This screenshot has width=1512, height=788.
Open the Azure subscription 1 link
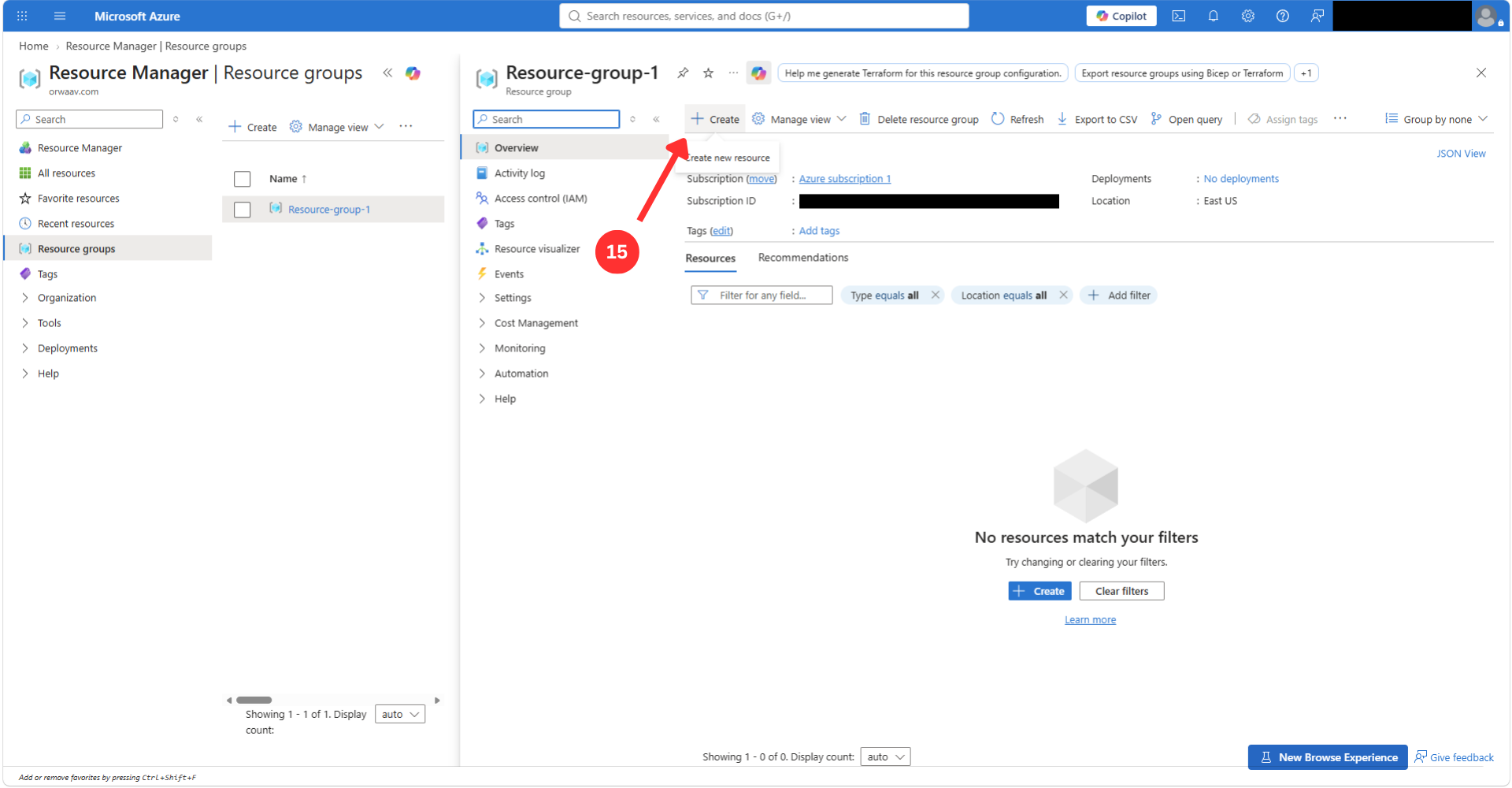click(x=844, y=179)
